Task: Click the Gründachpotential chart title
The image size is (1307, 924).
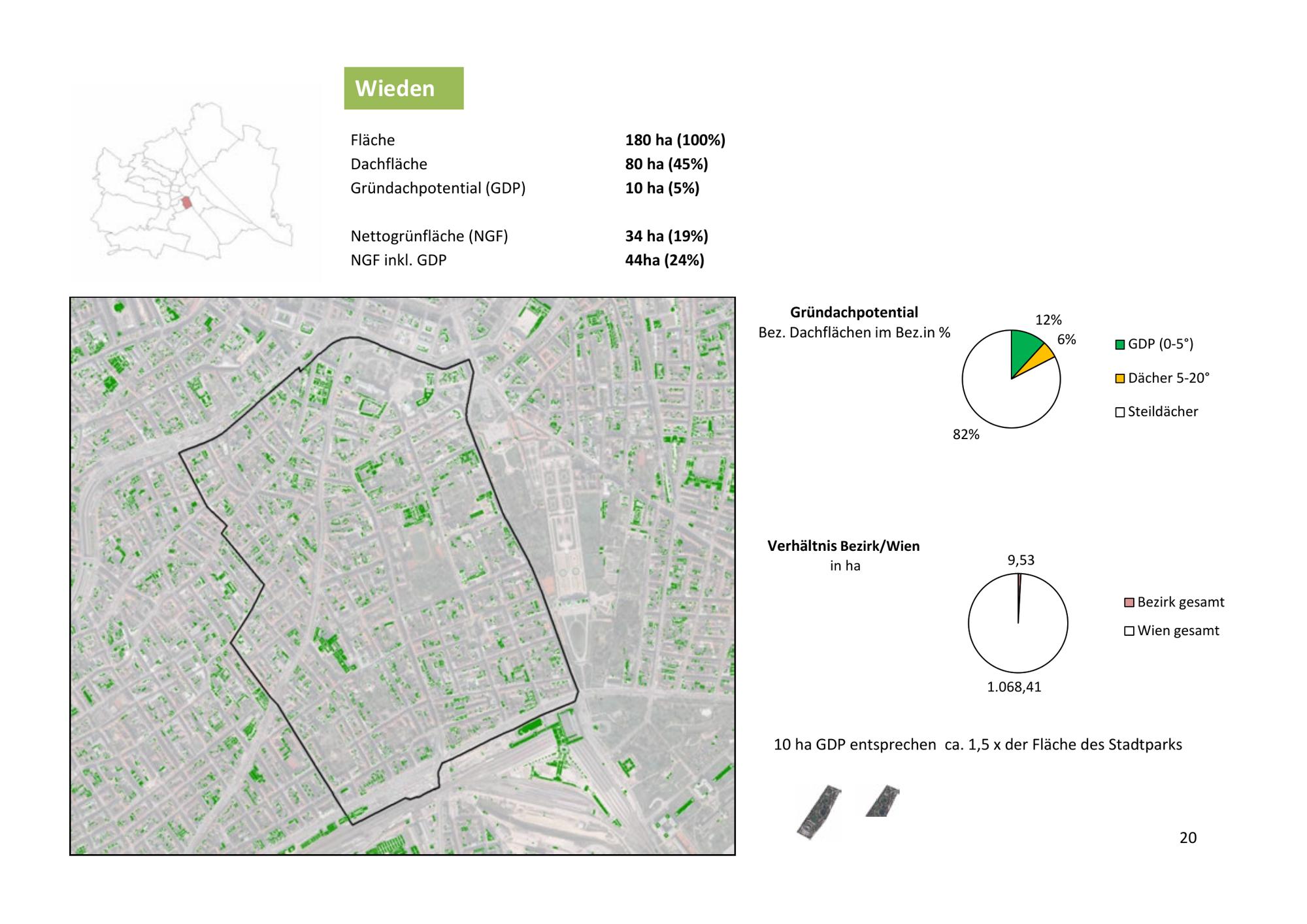Action: [853, 312]
